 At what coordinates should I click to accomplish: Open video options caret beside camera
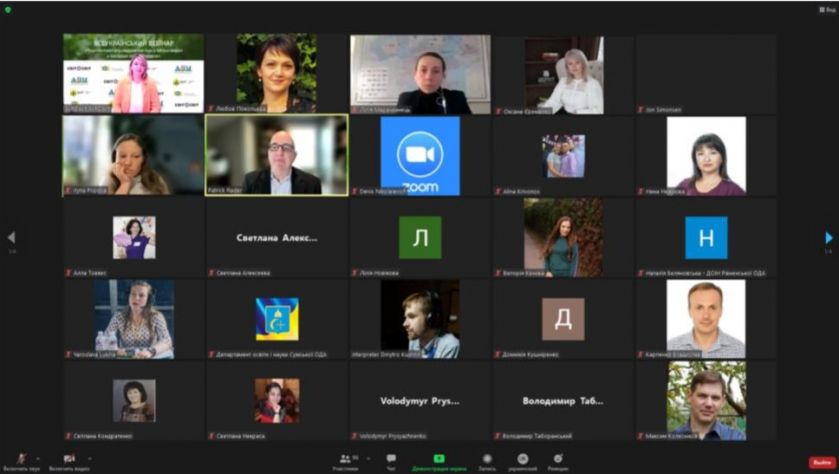tap(89, 458)
